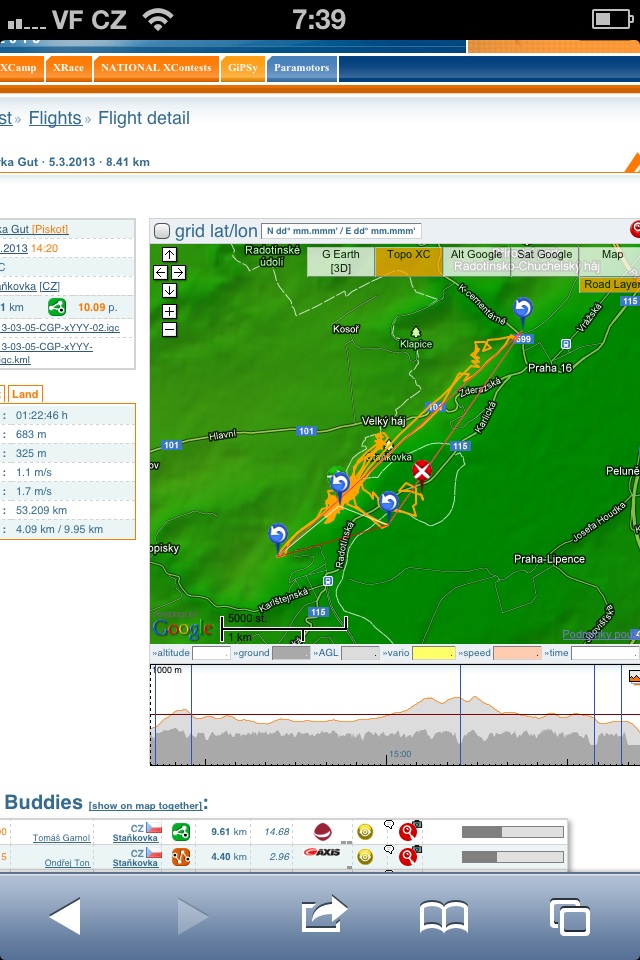Open the XRace tab
Screen dimensions: 640x960
[x=68, y=68]
